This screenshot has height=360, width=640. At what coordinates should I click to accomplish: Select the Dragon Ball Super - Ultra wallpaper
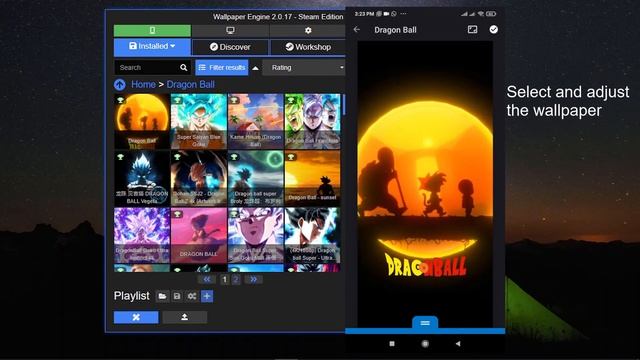click(x=313, y=235)
